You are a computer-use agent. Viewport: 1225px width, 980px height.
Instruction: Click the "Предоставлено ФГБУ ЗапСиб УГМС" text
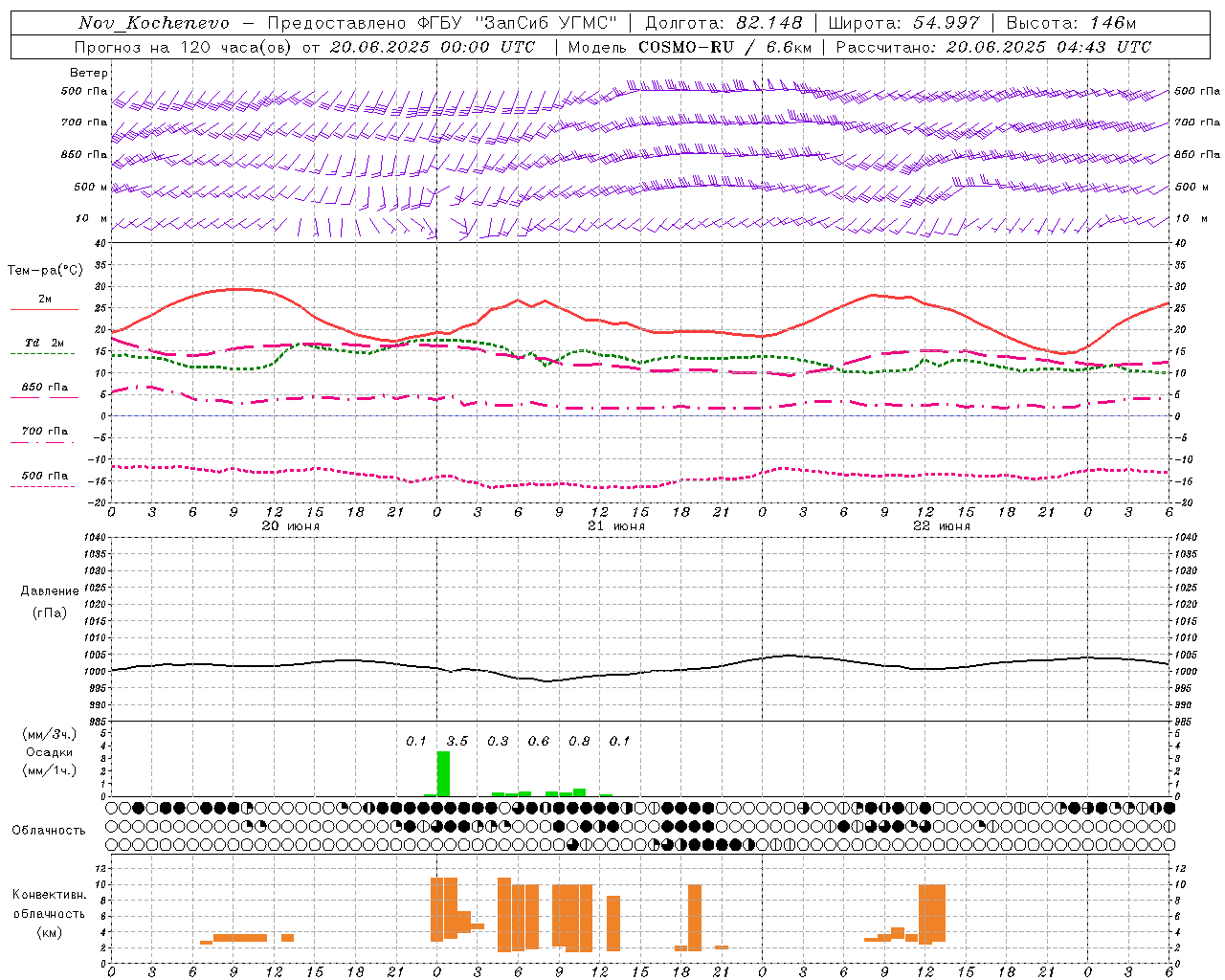coord(443,23)
